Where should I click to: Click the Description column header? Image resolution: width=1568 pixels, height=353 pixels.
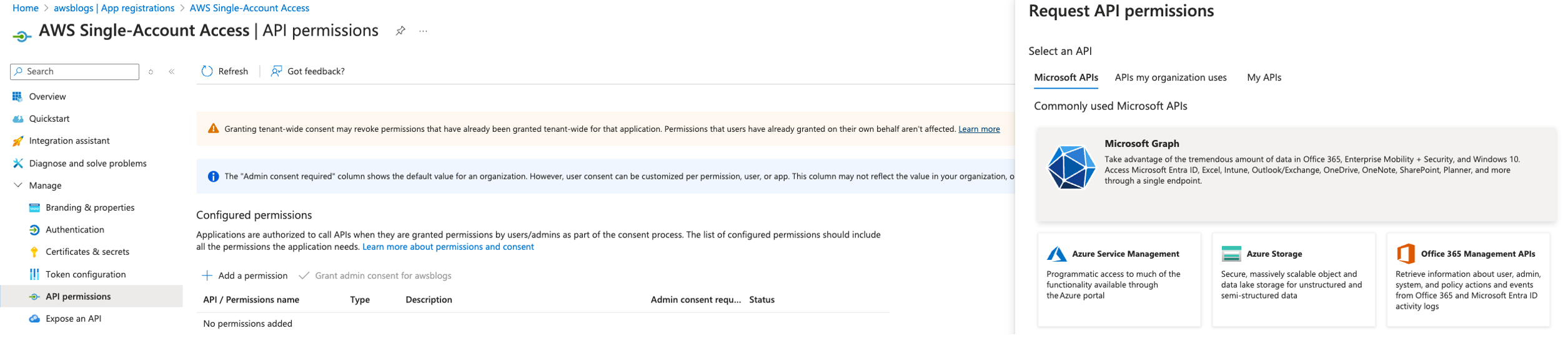tap(429, 300)
